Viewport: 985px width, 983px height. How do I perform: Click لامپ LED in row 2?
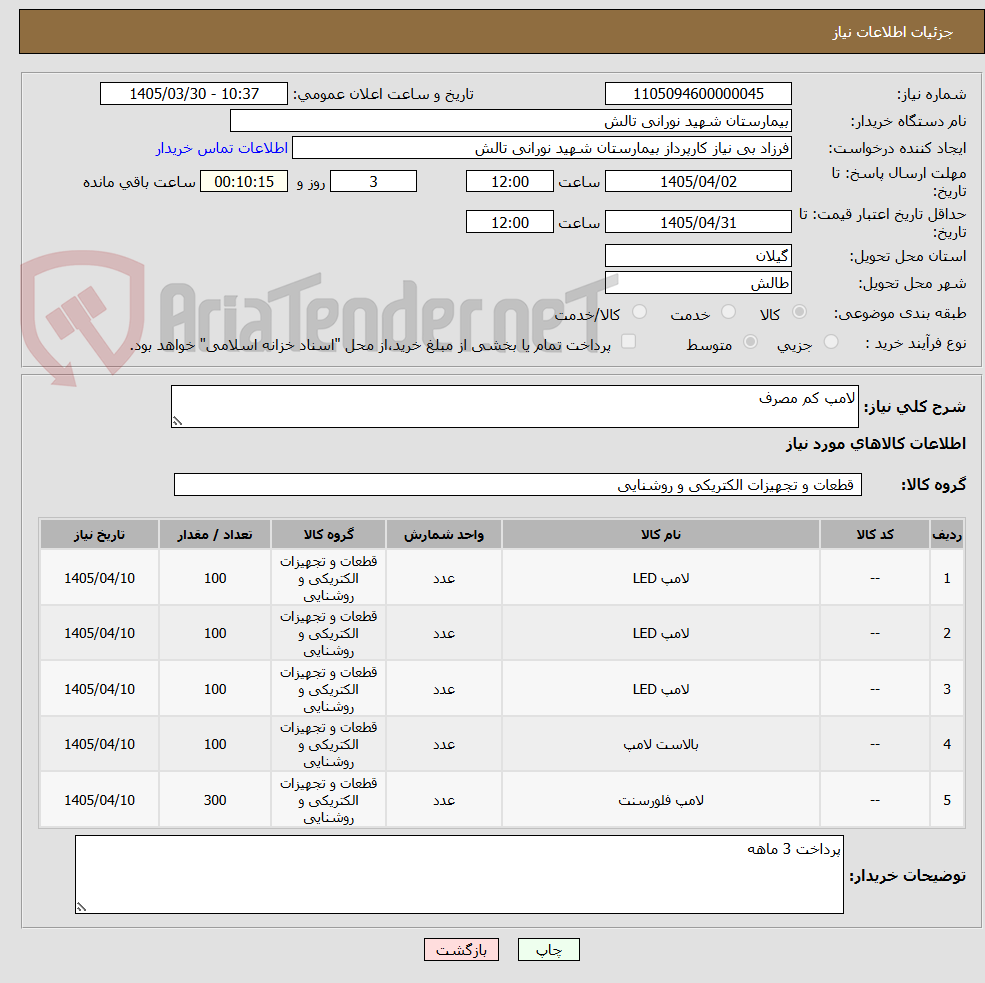(x=661, y=634)
